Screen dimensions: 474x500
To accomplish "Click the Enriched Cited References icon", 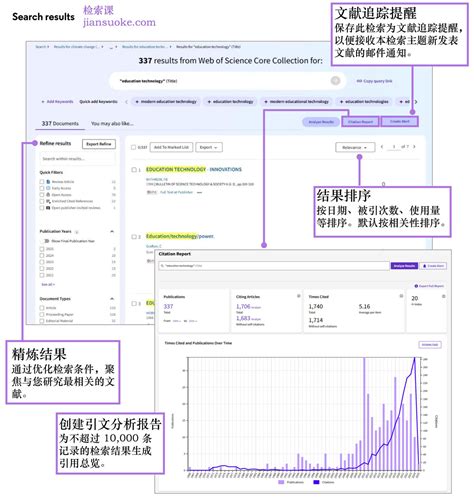I will click(48, 201).
